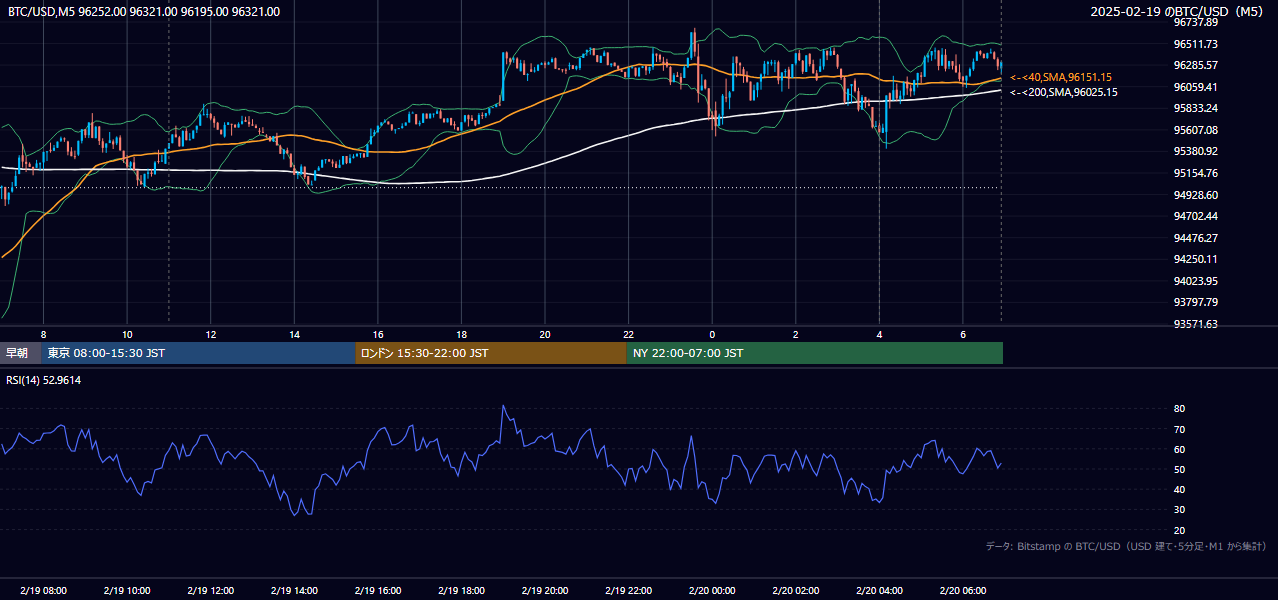Image resolution: width=1278 pixels, height=600 pixels.
Task: Click the price axis value 96285.57
Action: coord(1195,65)
